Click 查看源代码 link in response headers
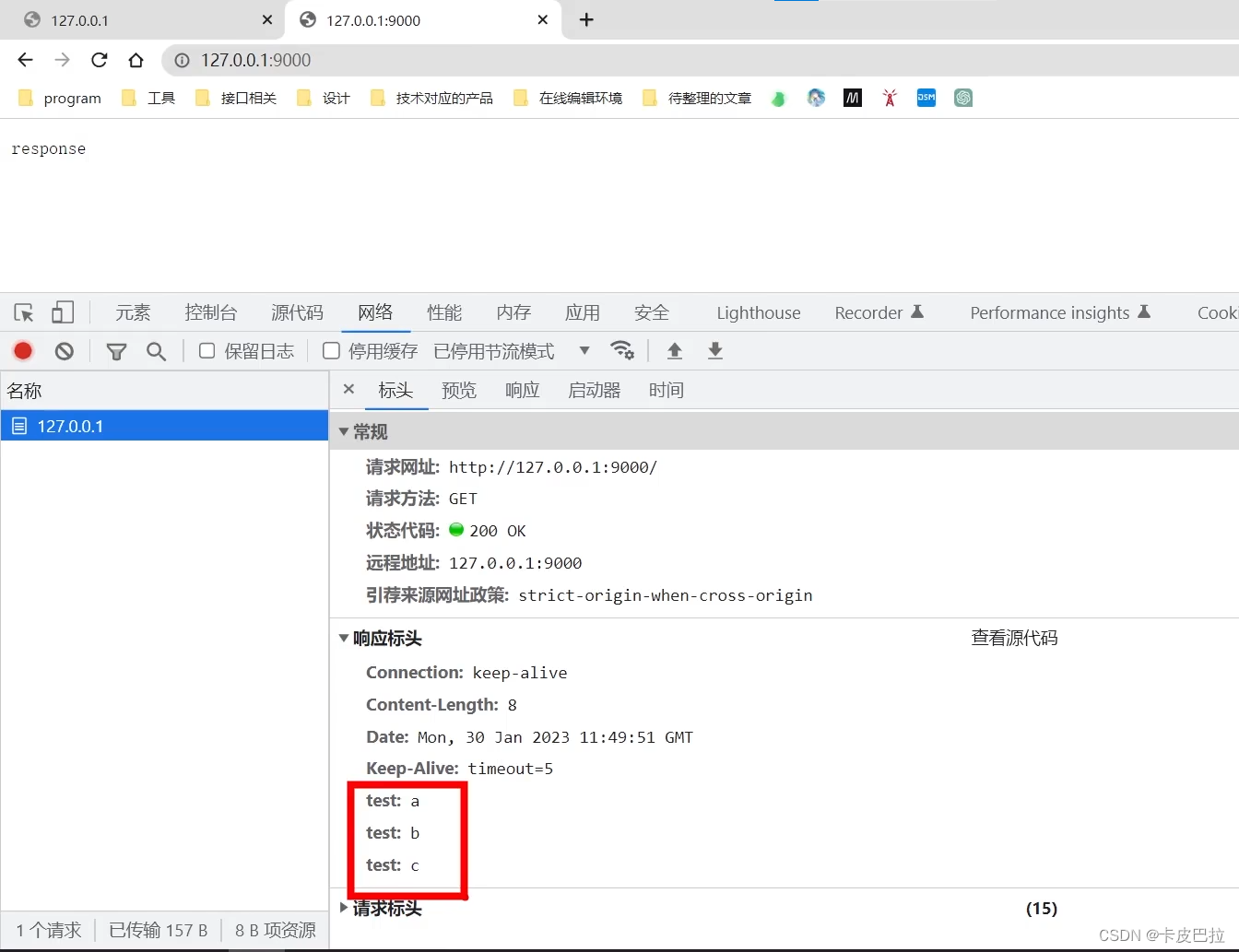1239x952 pixels. click(x=1014, y=638)
